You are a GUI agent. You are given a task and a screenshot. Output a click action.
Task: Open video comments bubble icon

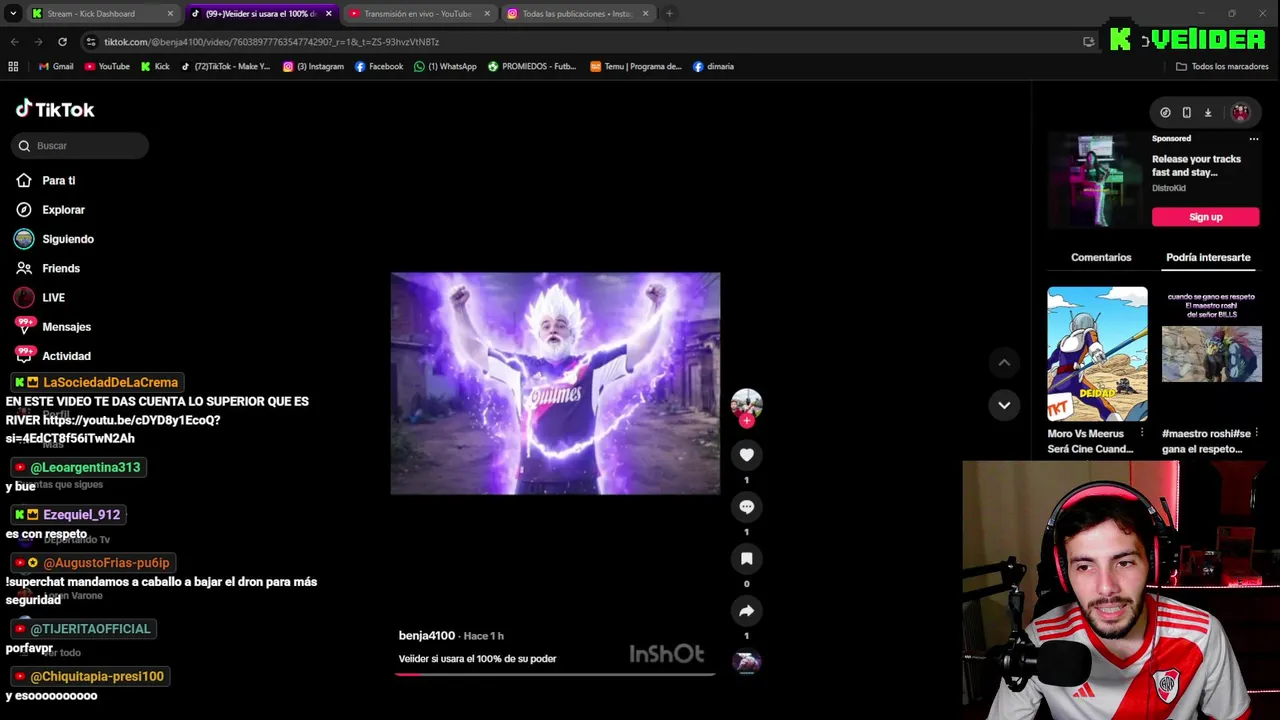click(x=746, y=507)
